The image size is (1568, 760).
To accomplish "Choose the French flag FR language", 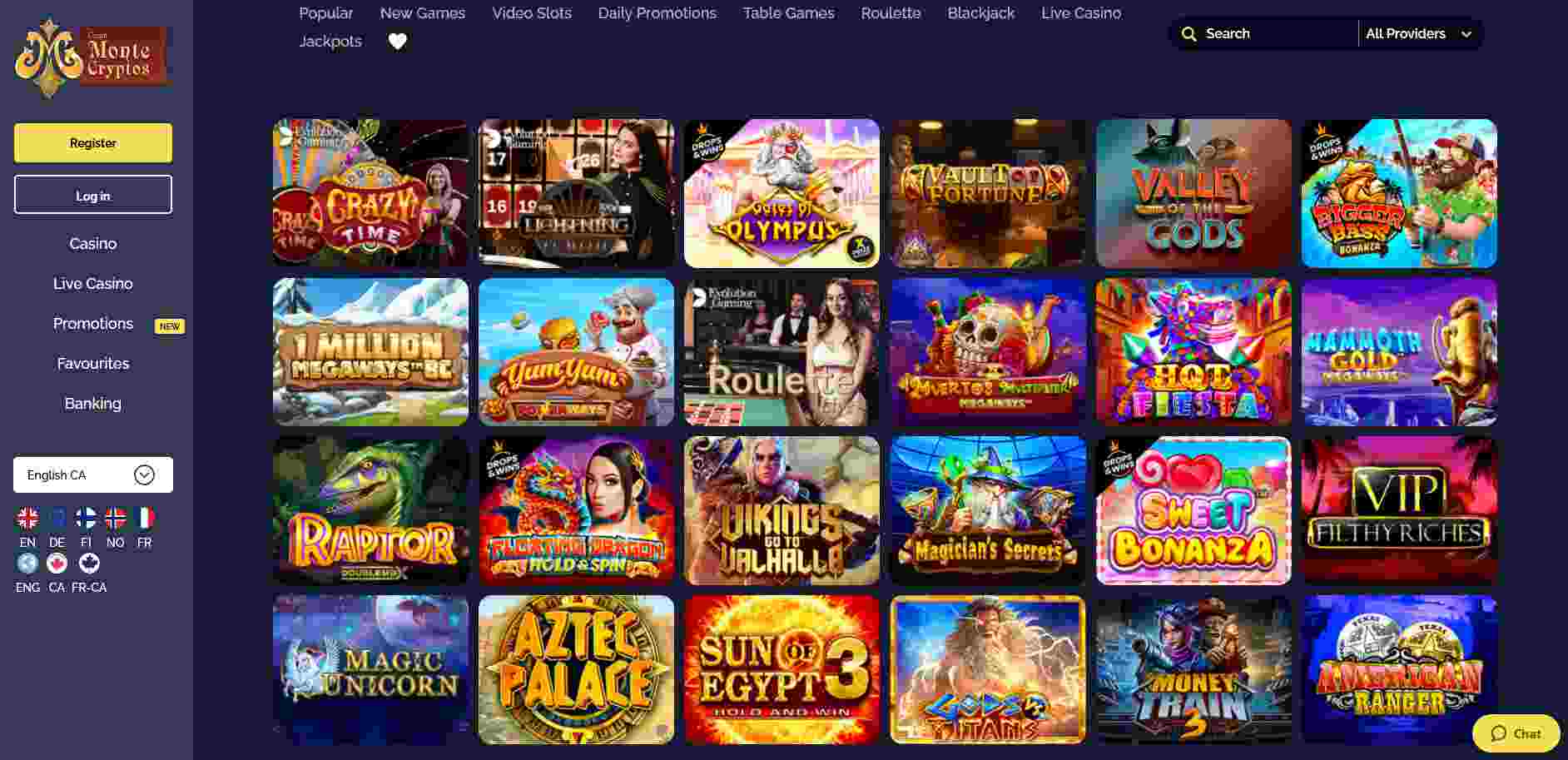I will (144, 519).
